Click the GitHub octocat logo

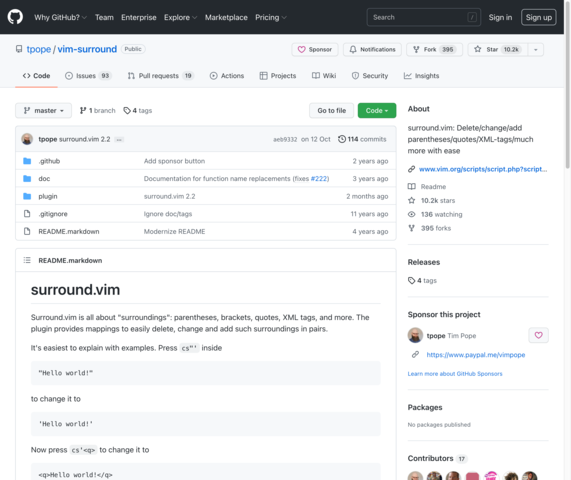(15, 17)
